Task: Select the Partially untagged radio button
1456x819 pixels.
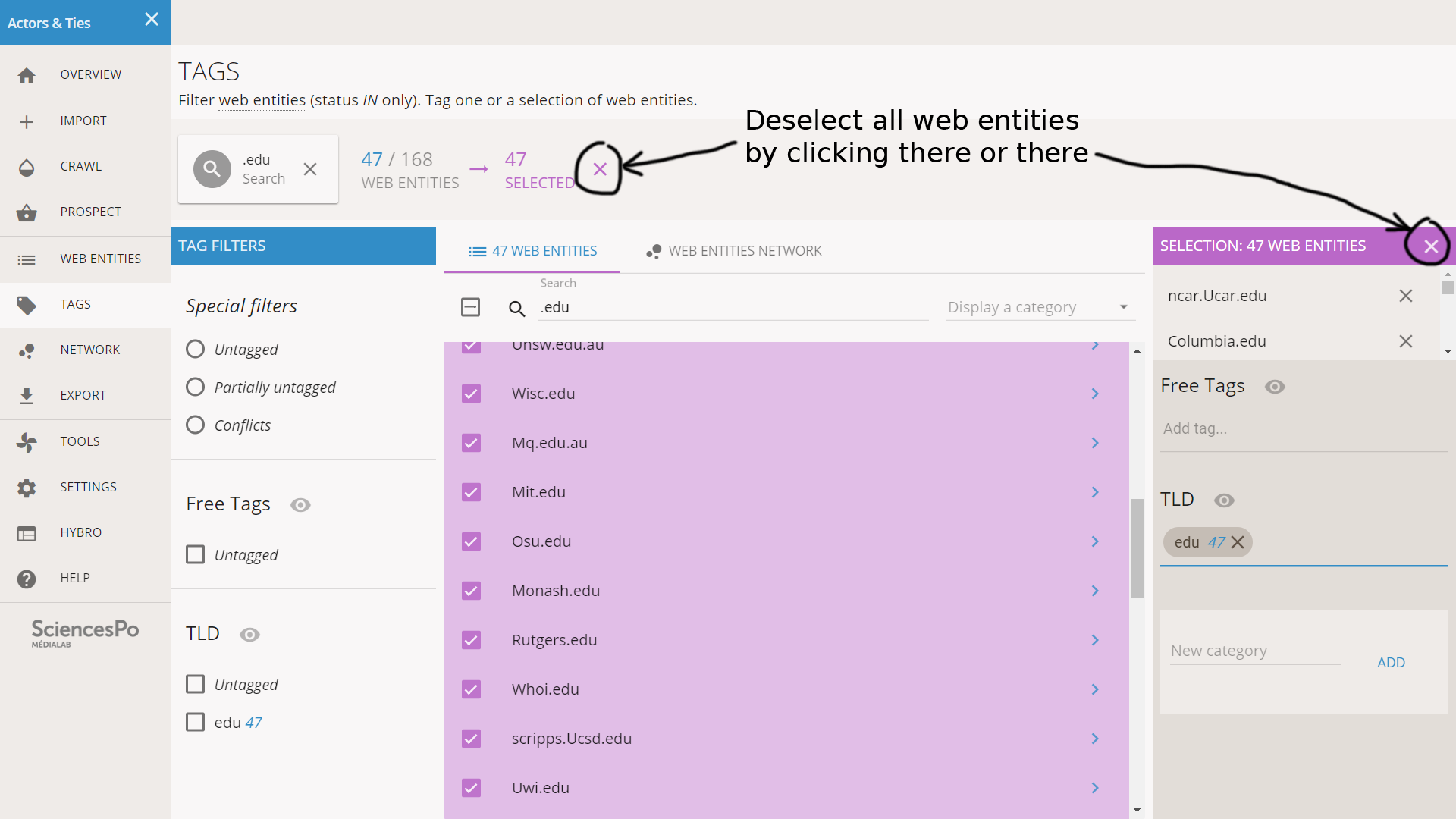Action: tap(195, 387)
